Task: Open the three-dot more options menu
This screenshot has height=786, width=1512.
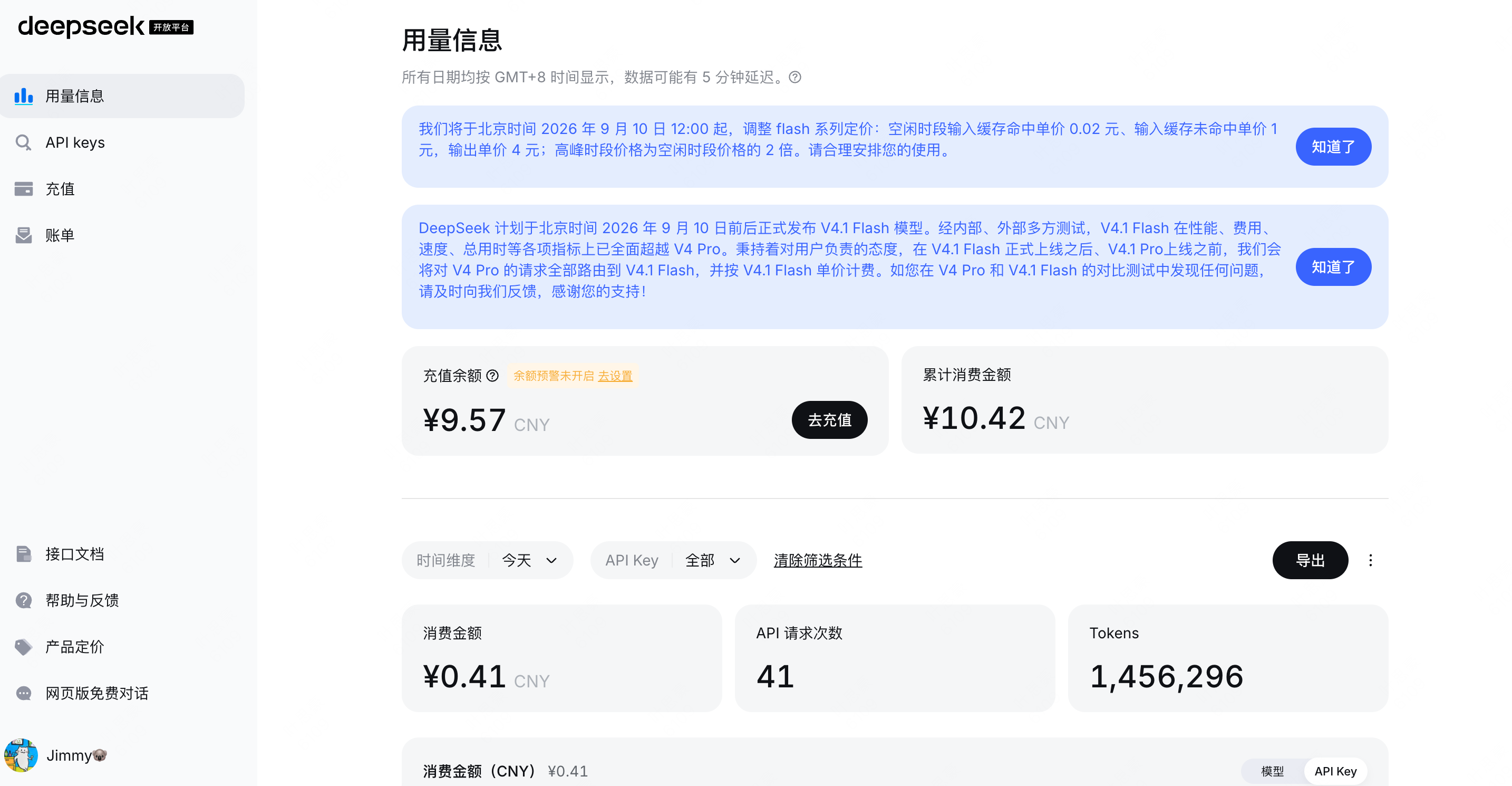Action: pos(1371,560)
